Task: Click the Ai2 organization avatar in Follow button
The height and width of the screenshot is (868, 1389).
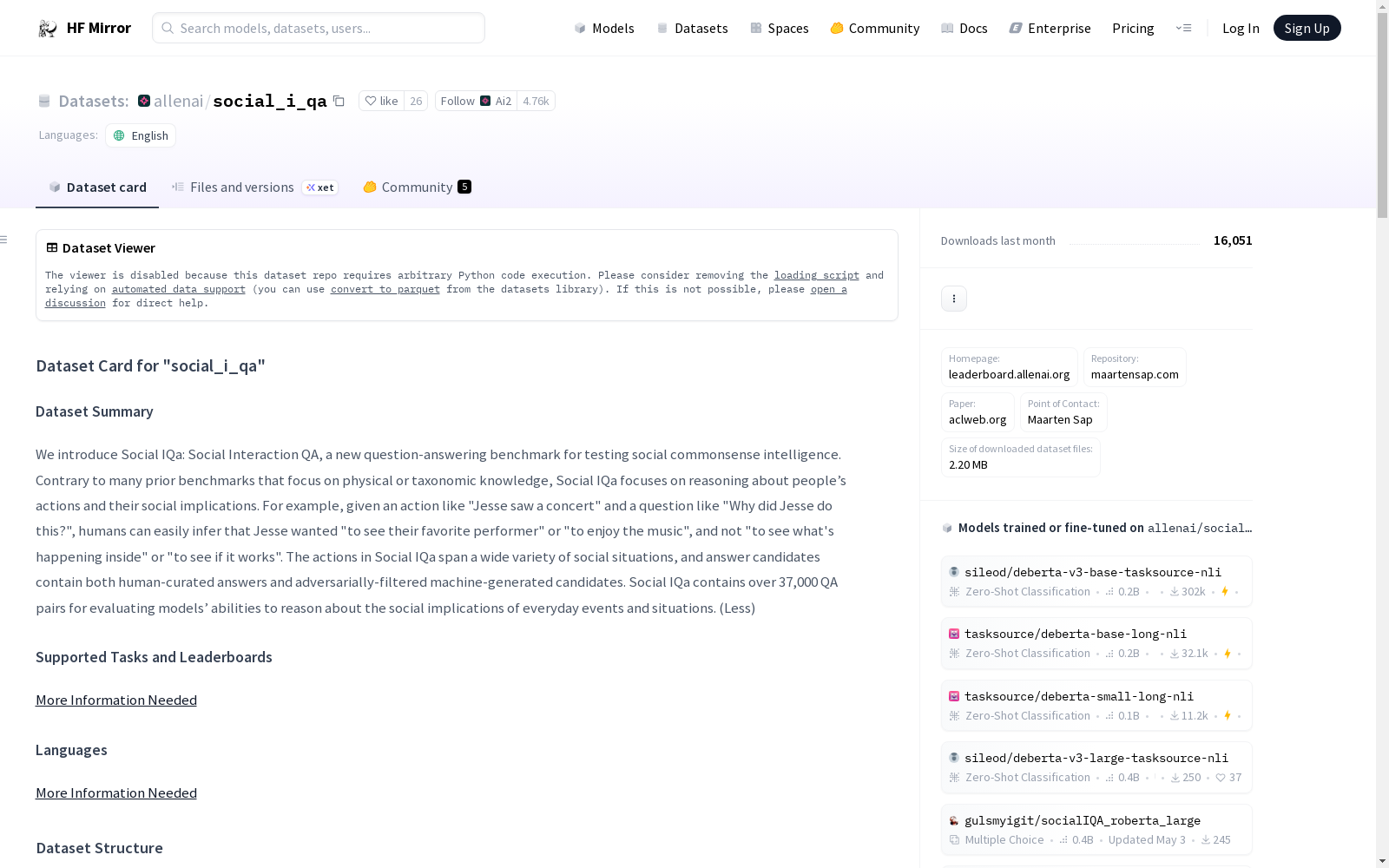Action: tap(485, 101)
